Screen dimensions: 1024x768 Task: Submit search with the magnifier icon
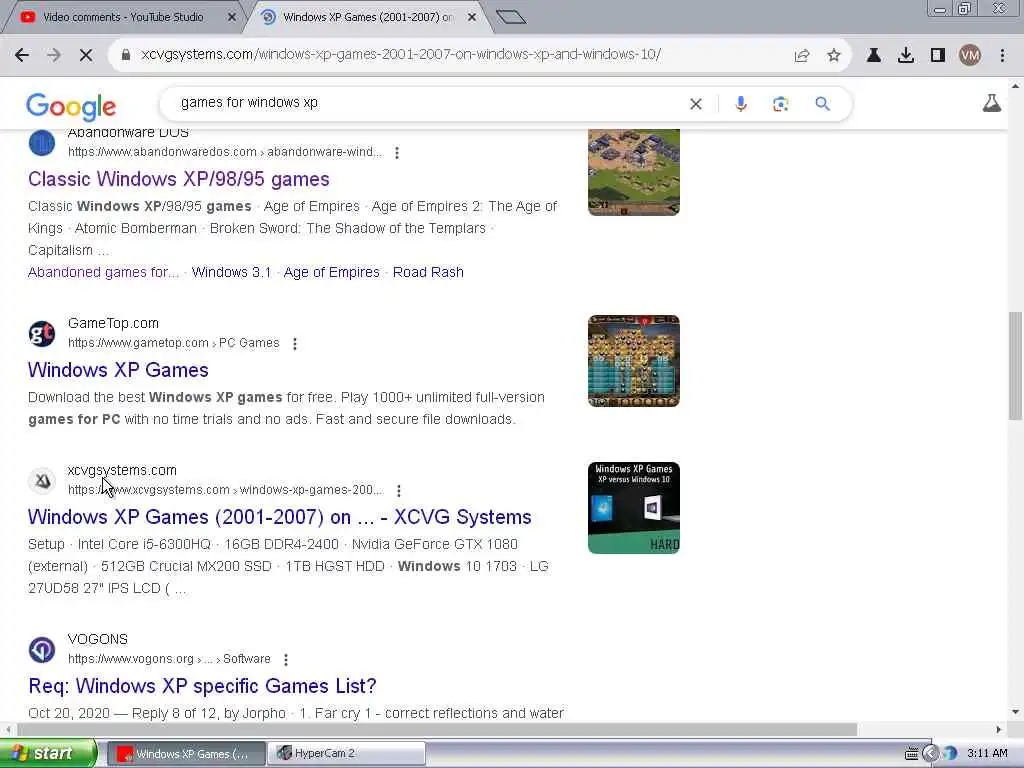point(822,104)
